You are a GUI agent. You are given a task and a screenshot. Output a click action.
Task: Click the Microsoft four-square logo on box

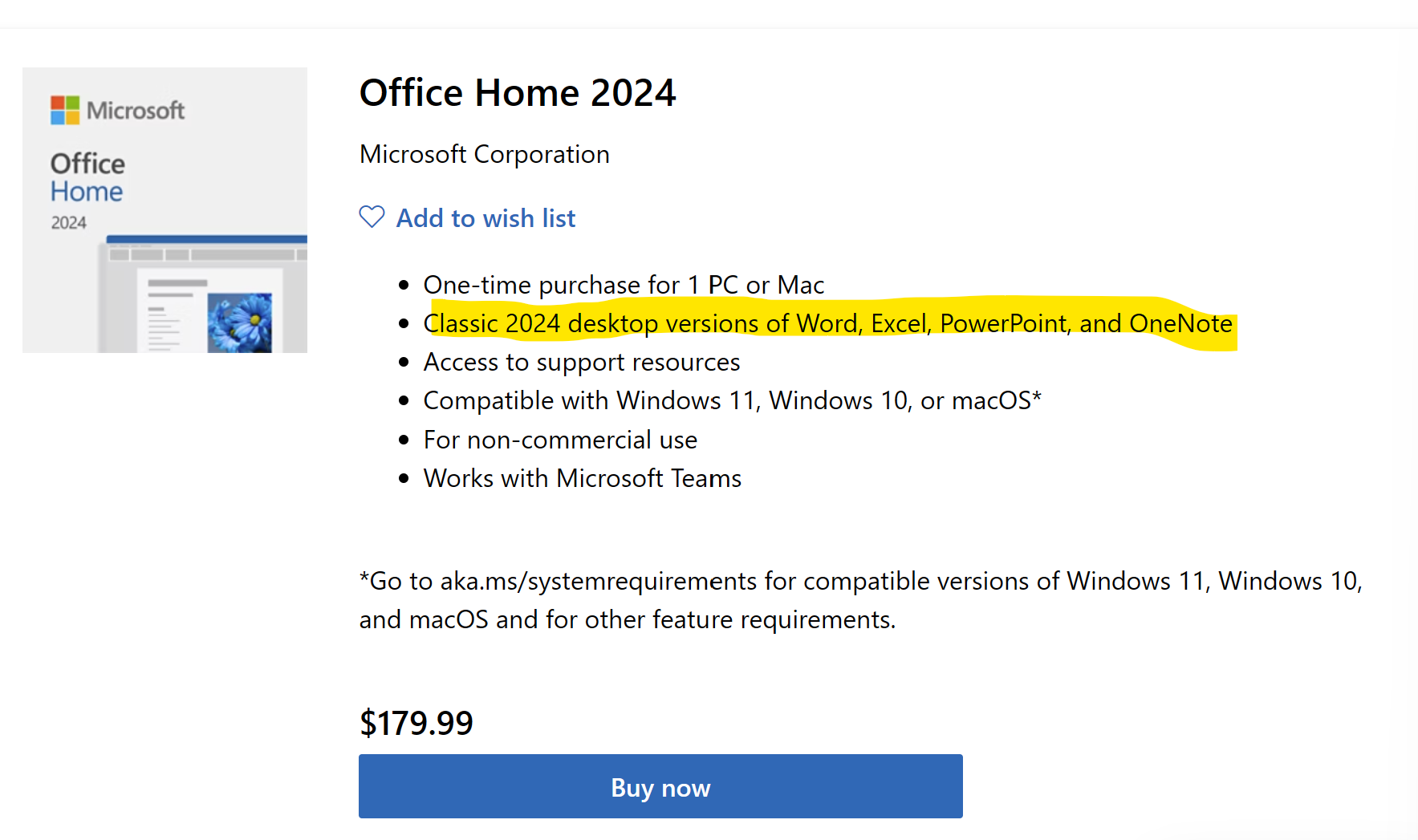(x=65, y=110)
